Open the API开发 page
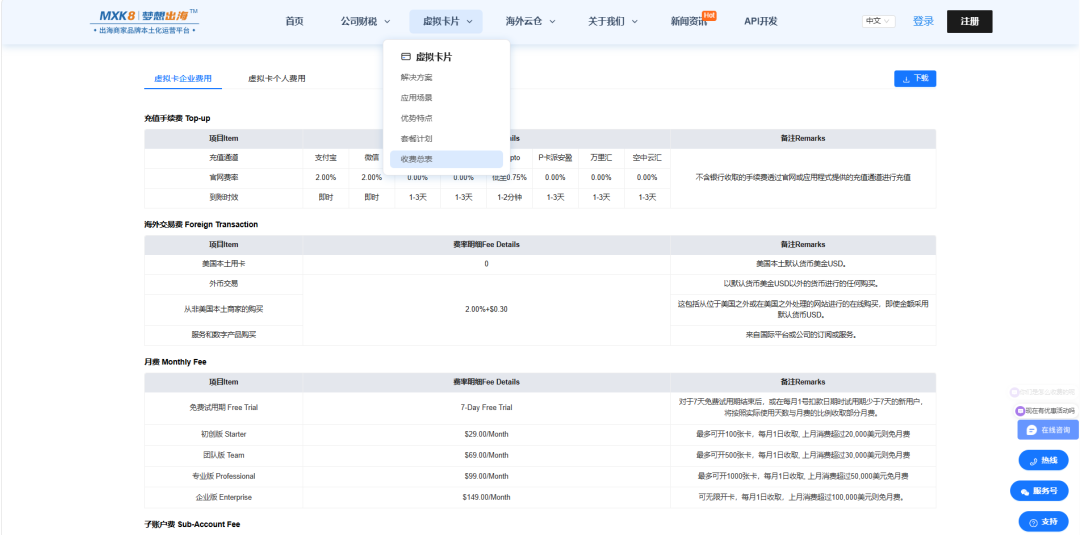The width and height of the screenshot is (1080, 535). pos(760,21)
